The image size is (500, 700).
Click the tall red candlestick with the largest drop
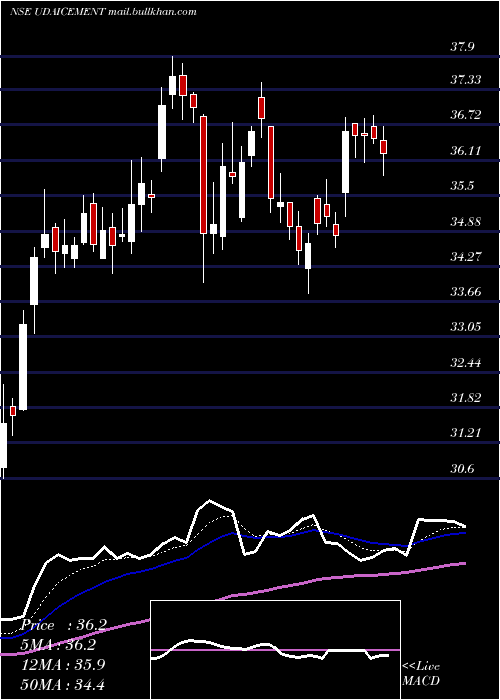[203, 175]
